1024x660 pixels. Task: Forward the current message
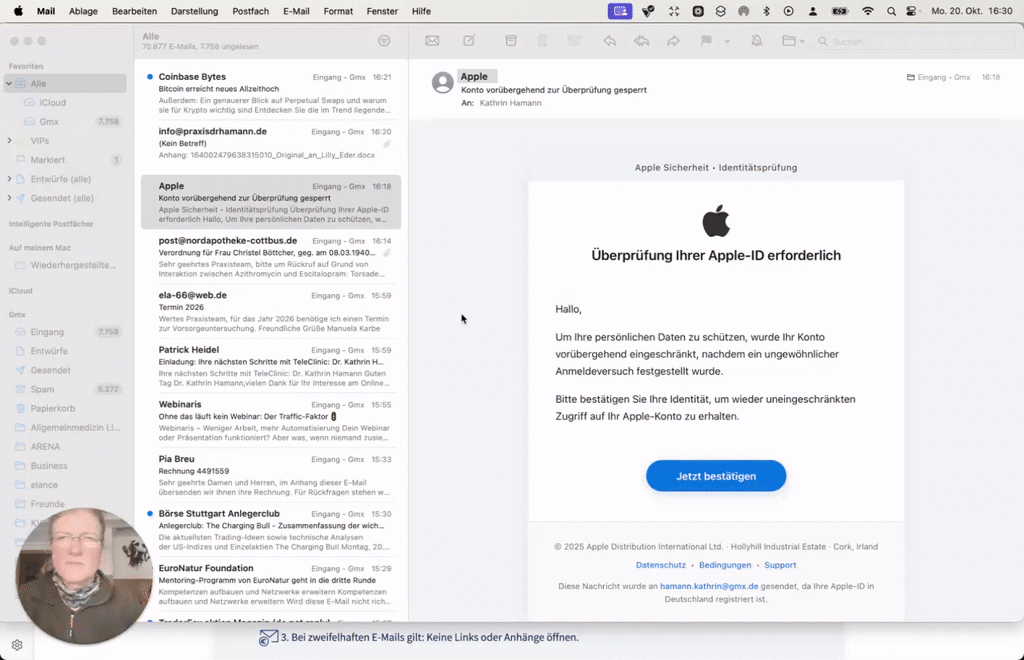point(674,41)
